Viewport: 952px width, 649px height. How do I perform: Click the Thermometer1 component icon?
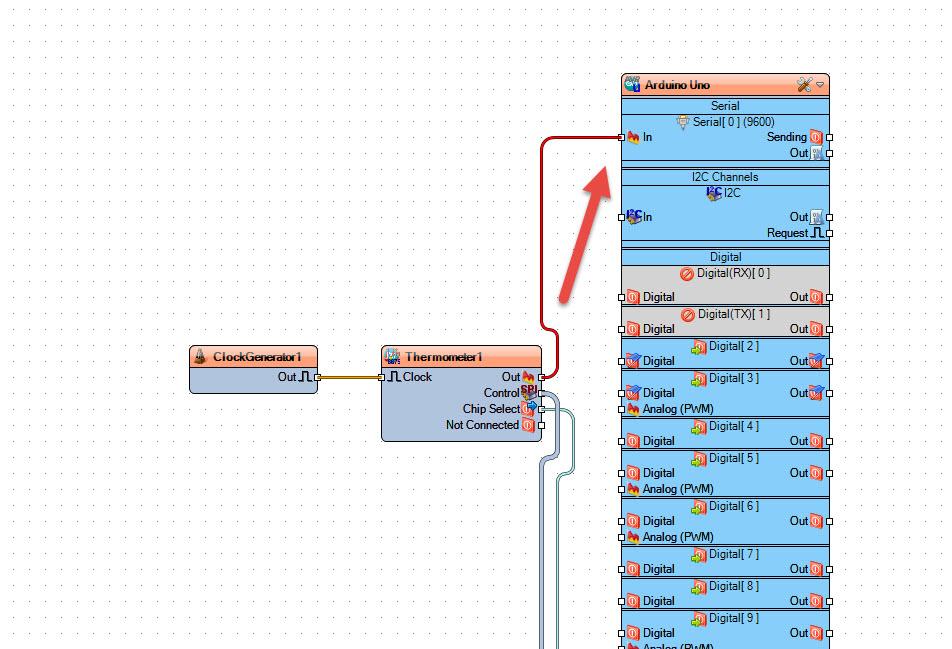(x=392, y=357)
